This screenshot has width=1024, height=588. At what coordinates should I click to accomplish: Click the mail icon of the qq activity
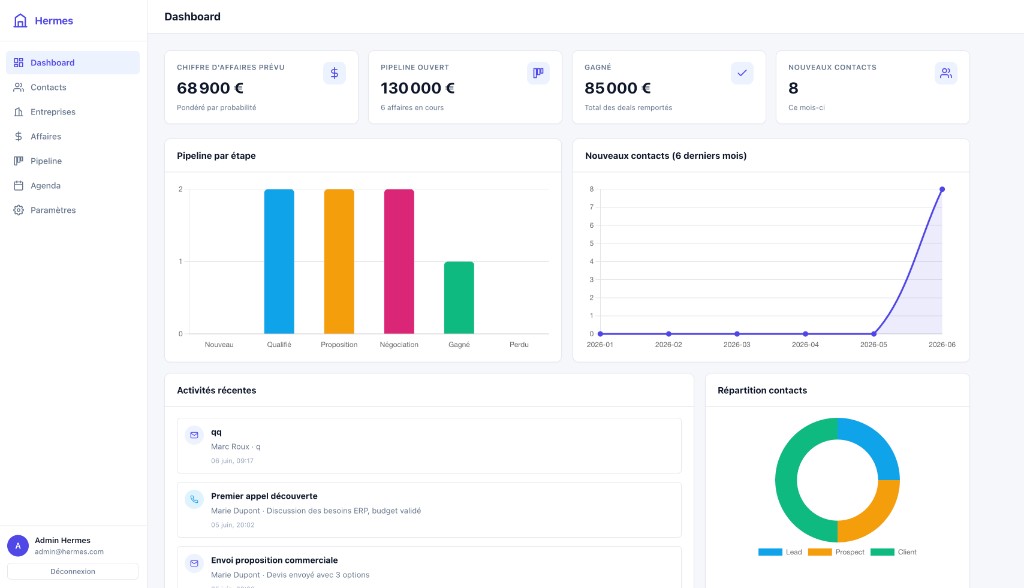[194, 435]
